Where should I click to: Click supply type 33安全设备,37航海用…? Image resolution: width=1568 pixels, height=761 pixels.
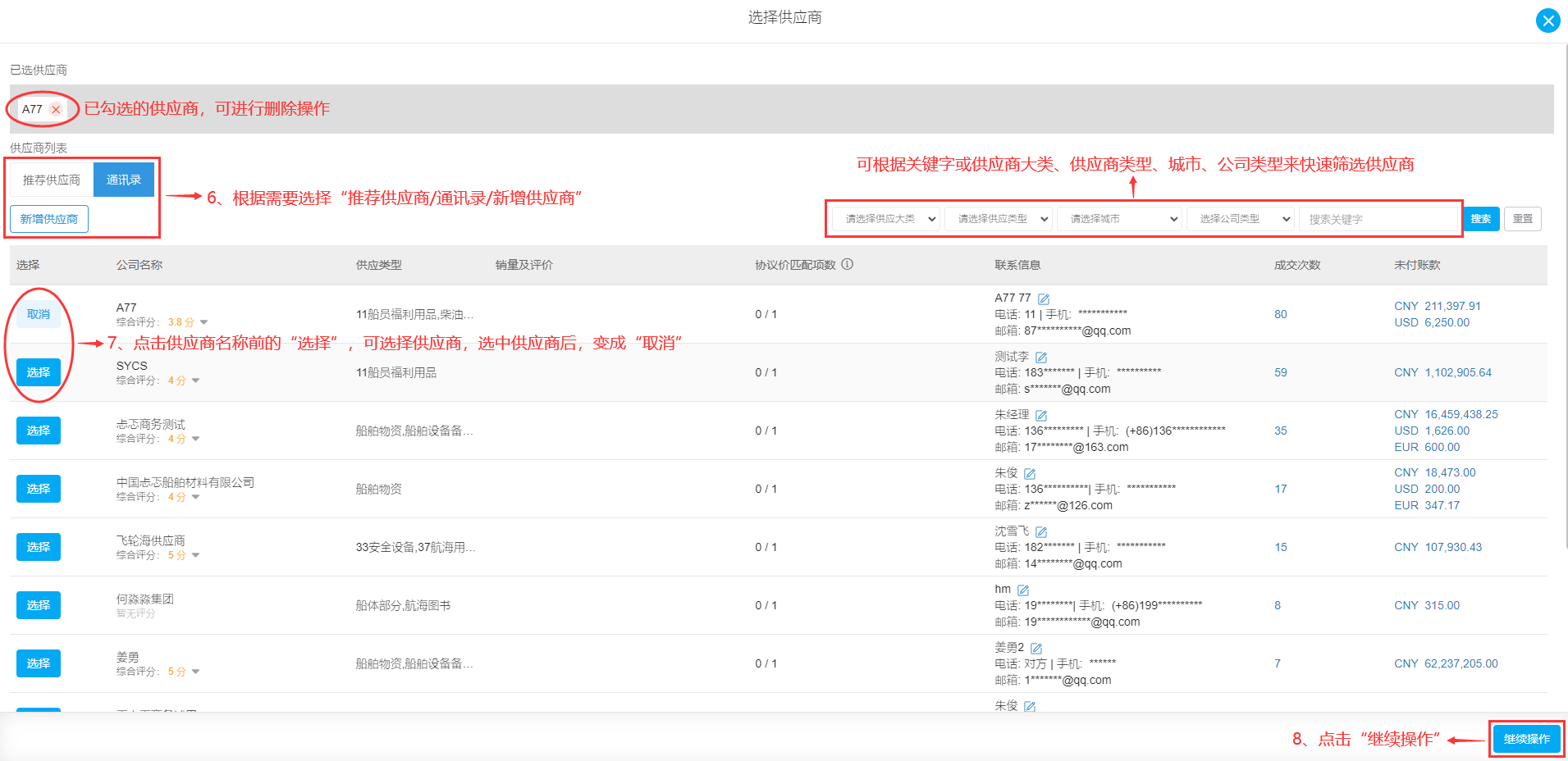pos(415,547)
